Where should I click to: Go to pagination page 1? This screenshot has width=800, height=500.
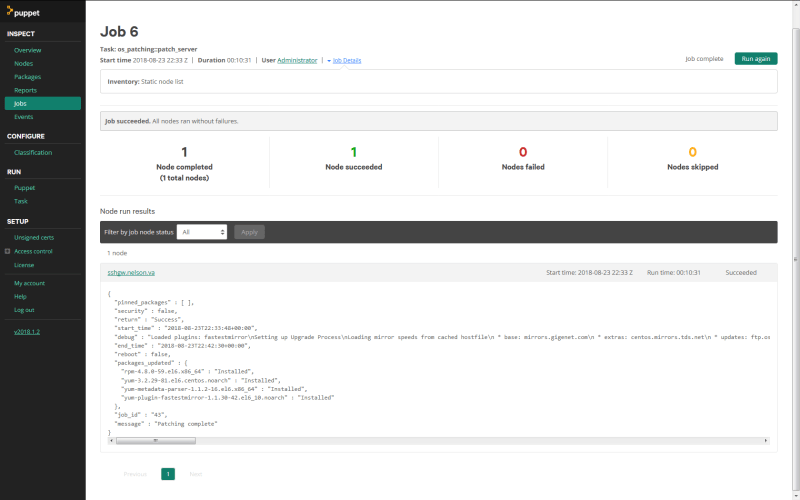click(x=168, y=474)
